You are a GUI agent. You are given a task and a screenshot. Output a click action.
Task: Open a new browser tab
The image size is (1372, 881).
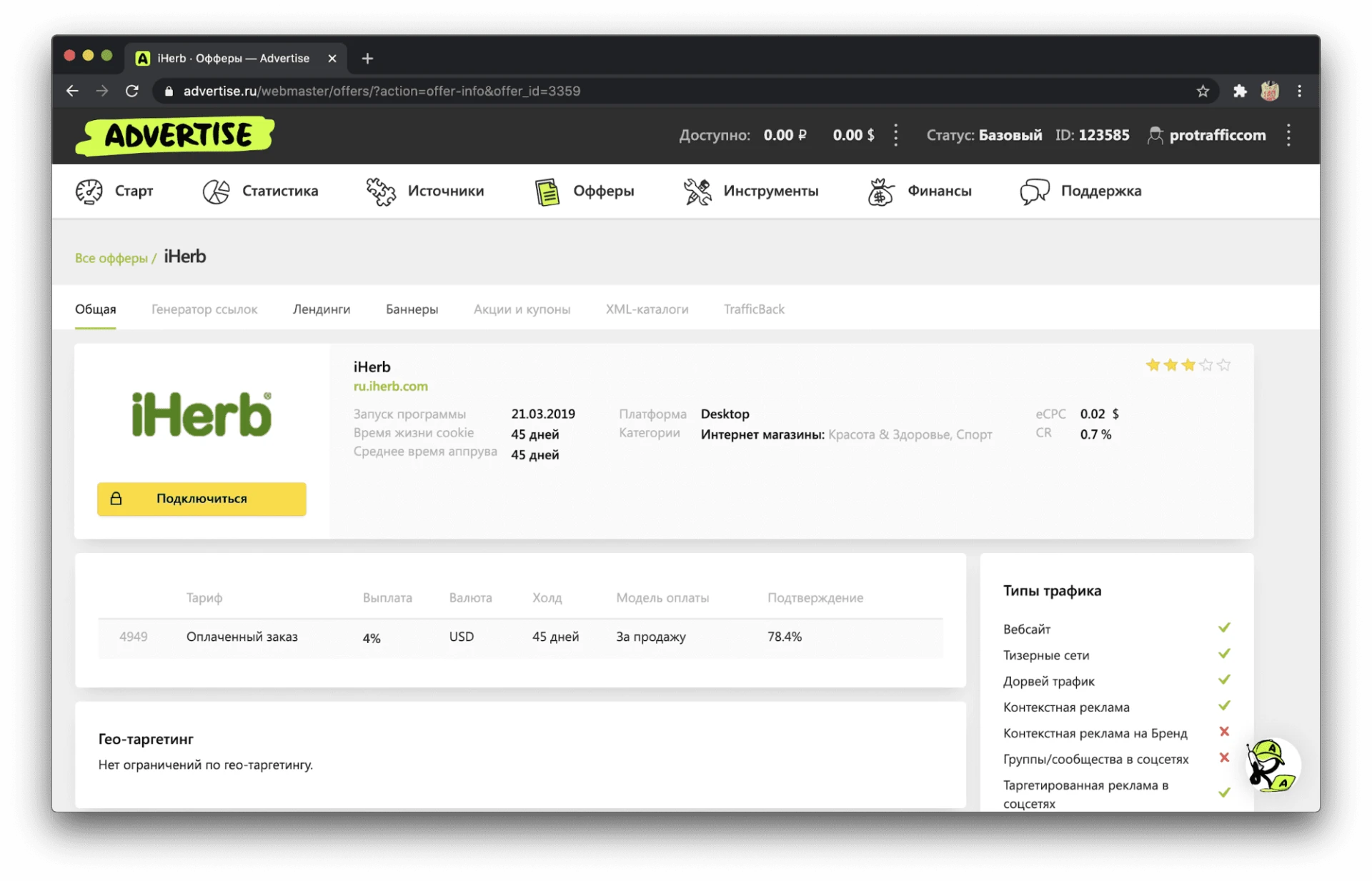coord(367,59)
